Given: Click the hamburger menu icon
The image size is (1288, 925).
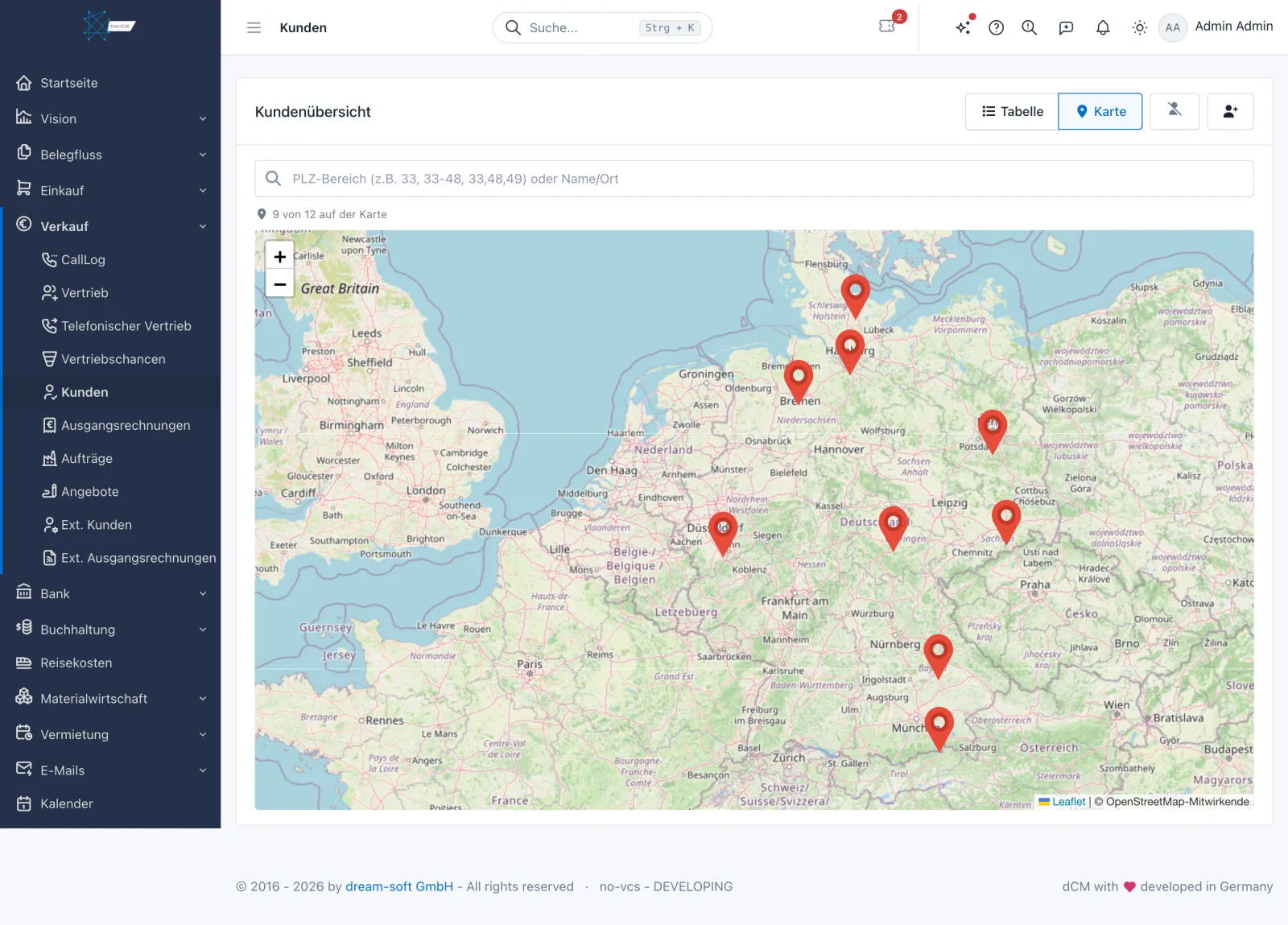Looking at the screenshot, I should pyautogui.click(x=254, y=27).
